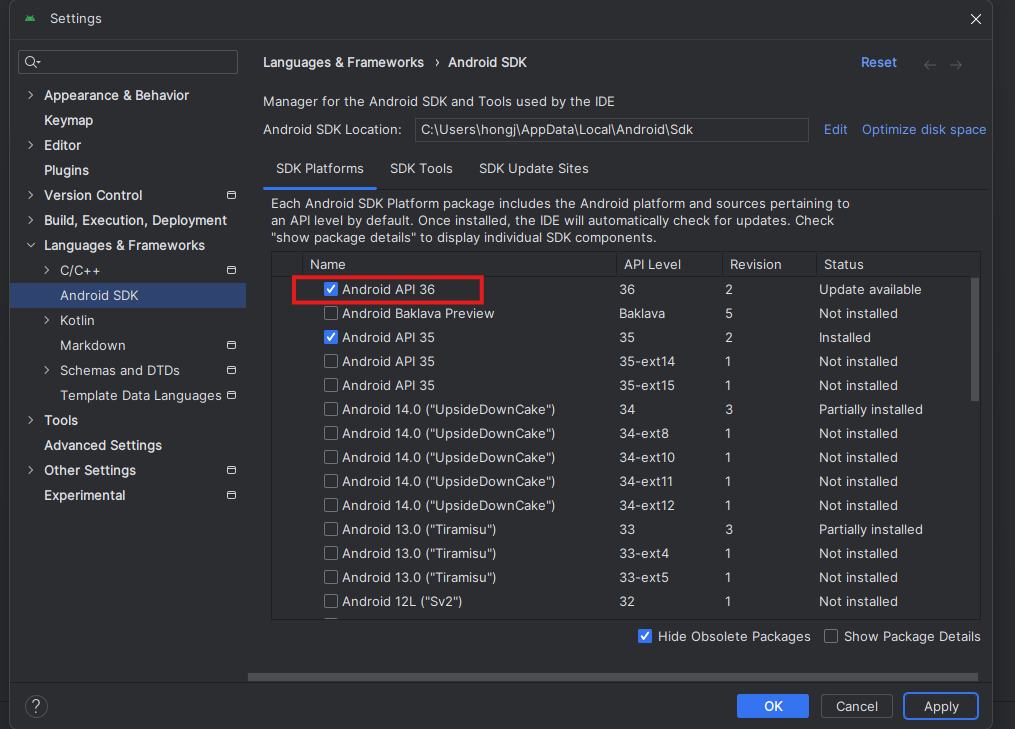1015x729 pixels.
Task: Enable Show Package Details checkbox
Action: 831,636
